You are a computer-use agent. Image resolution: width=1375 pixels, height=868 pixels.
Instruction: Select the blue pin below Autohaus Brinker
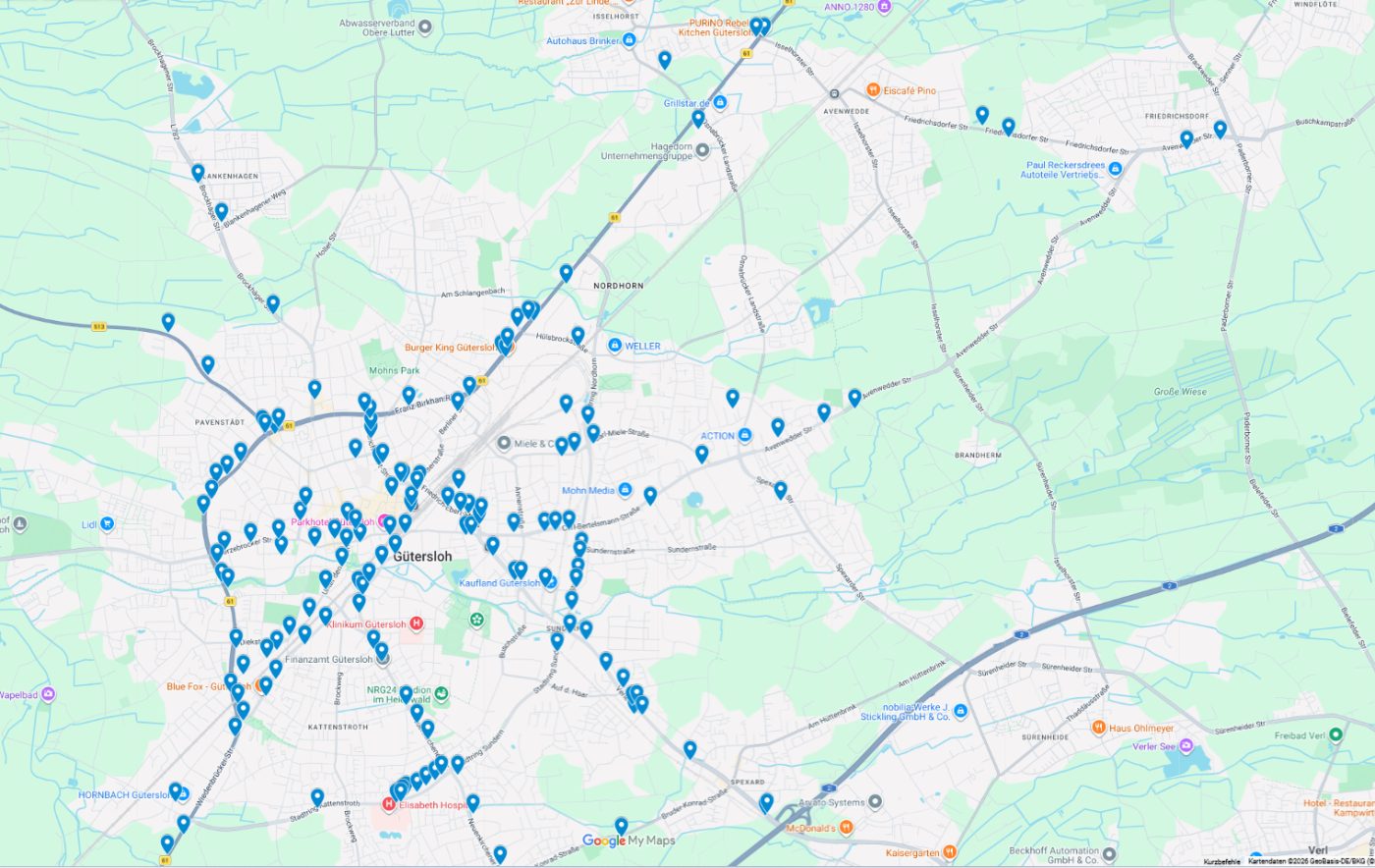click(x=664, y=60)
